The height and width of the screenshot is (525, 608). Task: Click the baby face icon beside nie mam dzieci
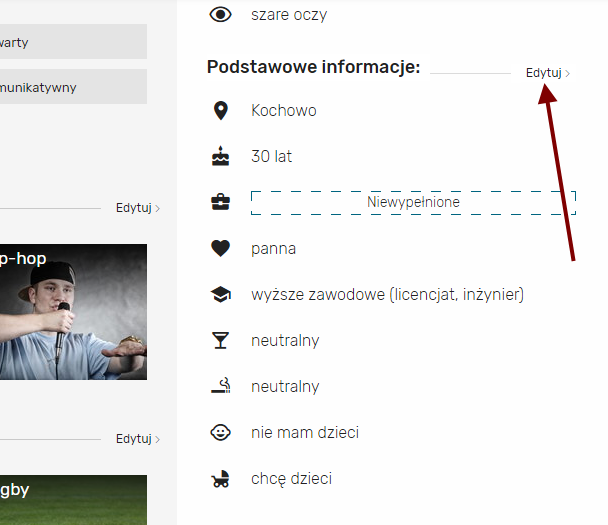tap(220, 432)
